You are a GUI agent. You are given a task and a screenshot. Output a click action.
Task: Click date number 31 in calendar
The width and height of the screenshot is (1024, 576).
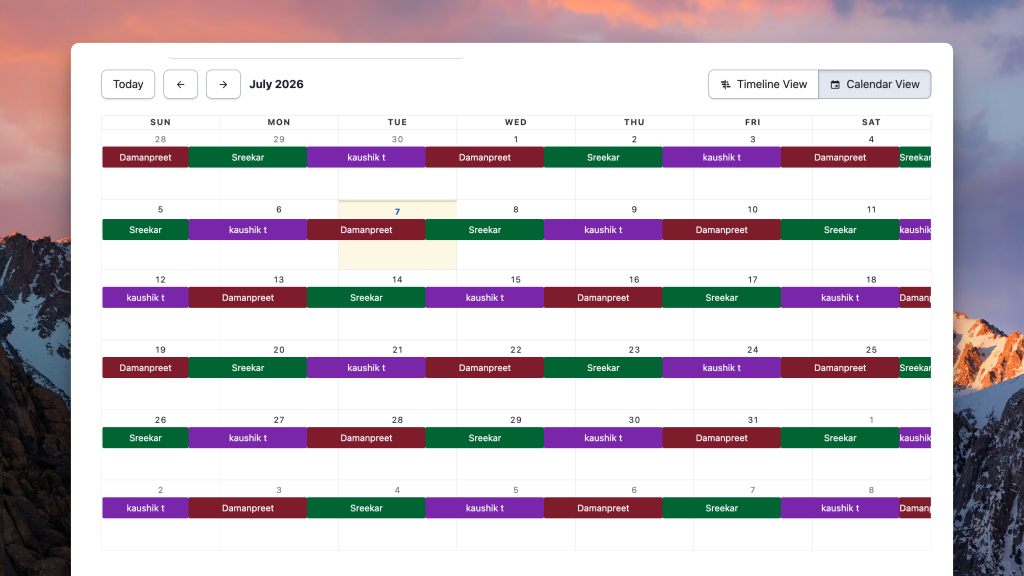click(752, 420)
